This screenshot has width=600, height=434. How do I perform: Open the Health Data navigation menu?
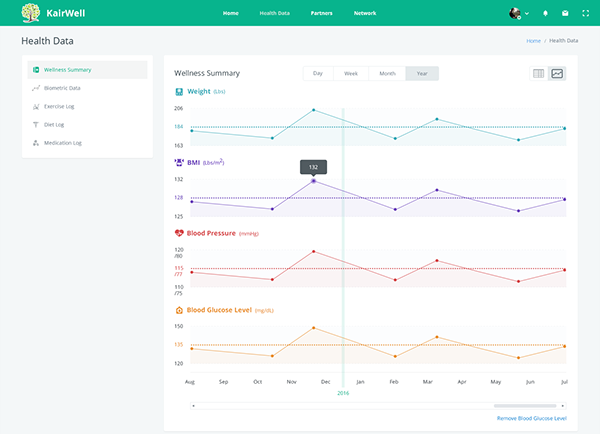(274, 13)
